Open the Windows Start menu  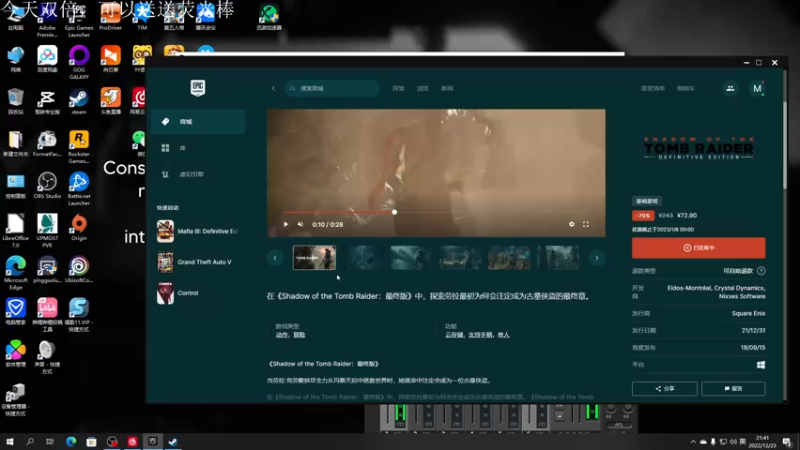point(9,442)
